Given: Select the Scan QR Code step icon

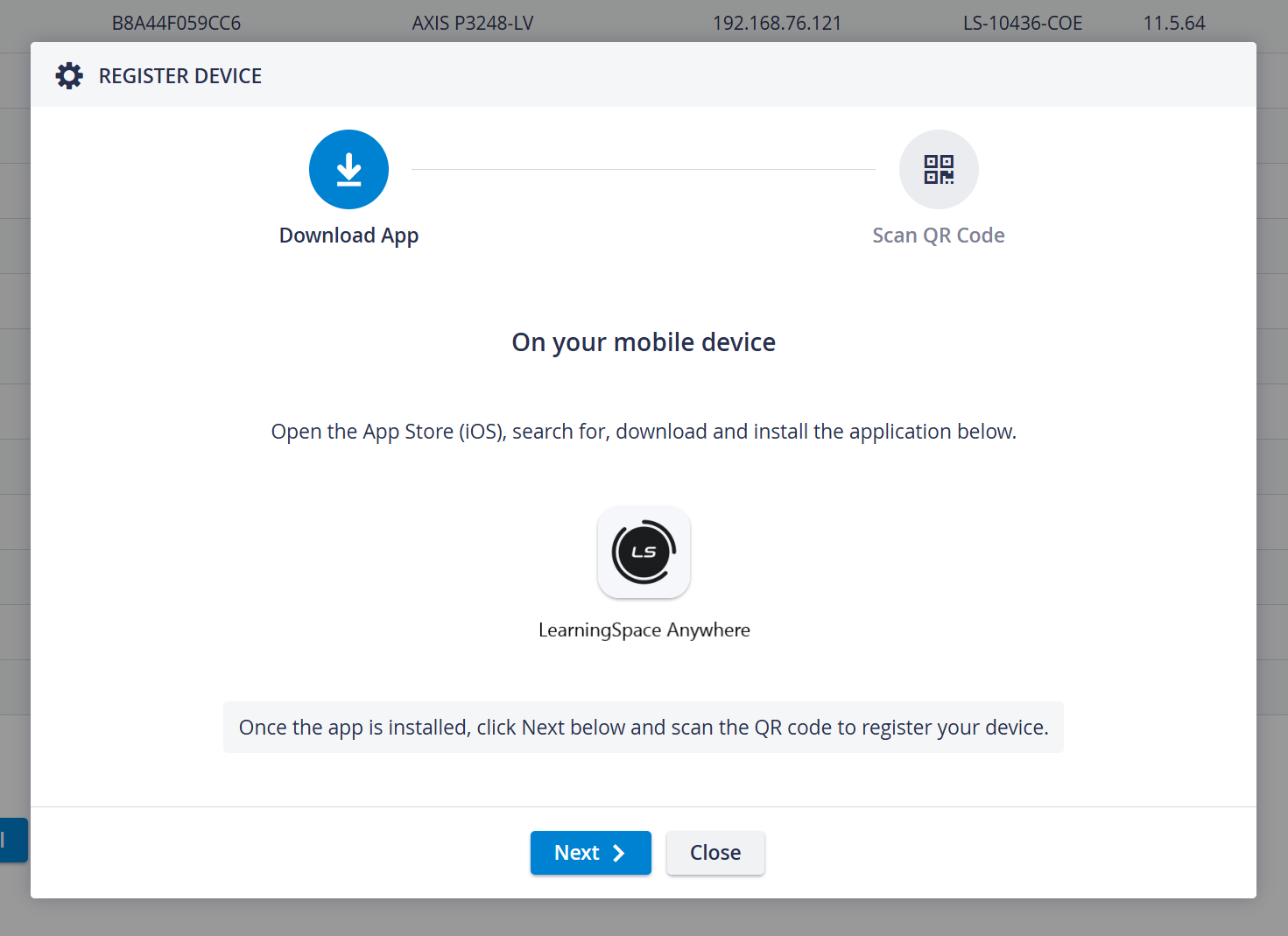Looking at the screenshot, I should coord(939,170).
